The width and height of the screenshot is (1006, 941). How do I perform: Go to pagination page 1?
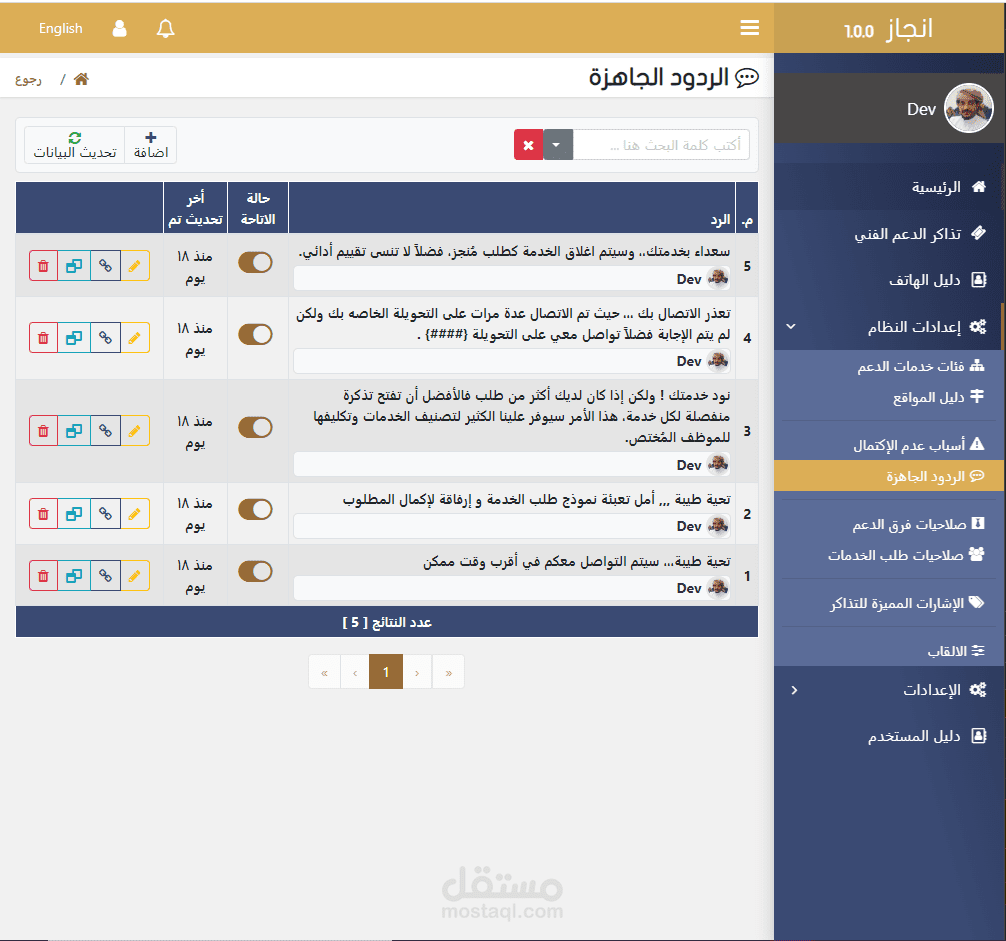(x=386, y=672)
